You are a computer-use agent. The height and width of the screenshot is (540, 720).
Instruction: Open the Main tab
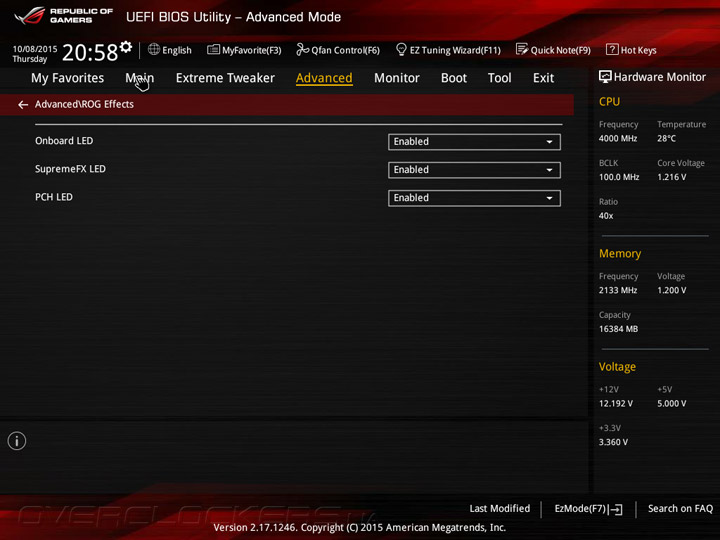(140, 78)
